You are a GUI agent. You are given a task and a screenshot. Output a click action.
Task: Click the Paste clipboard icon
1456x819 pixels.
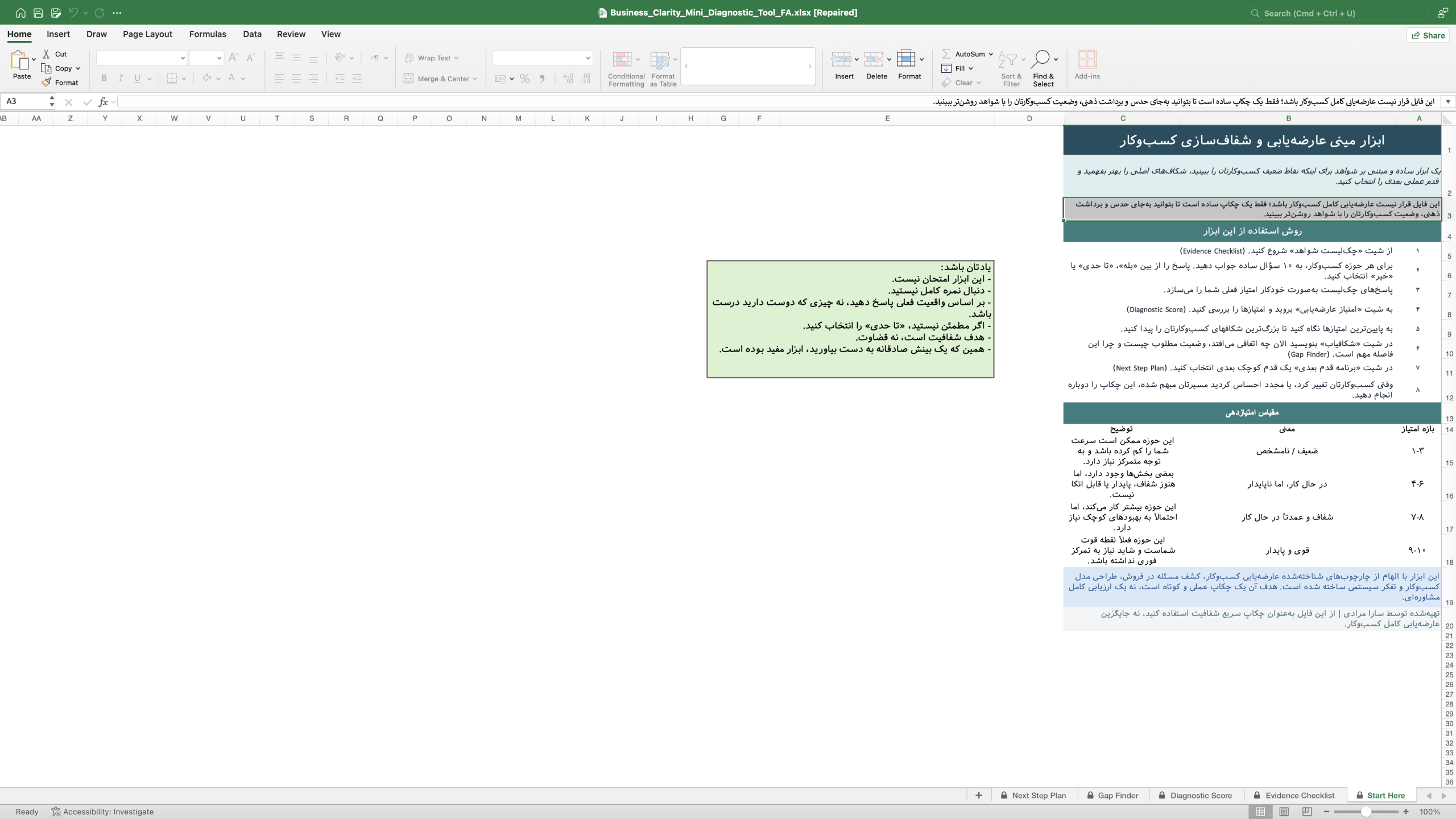(x=19, y=60)
